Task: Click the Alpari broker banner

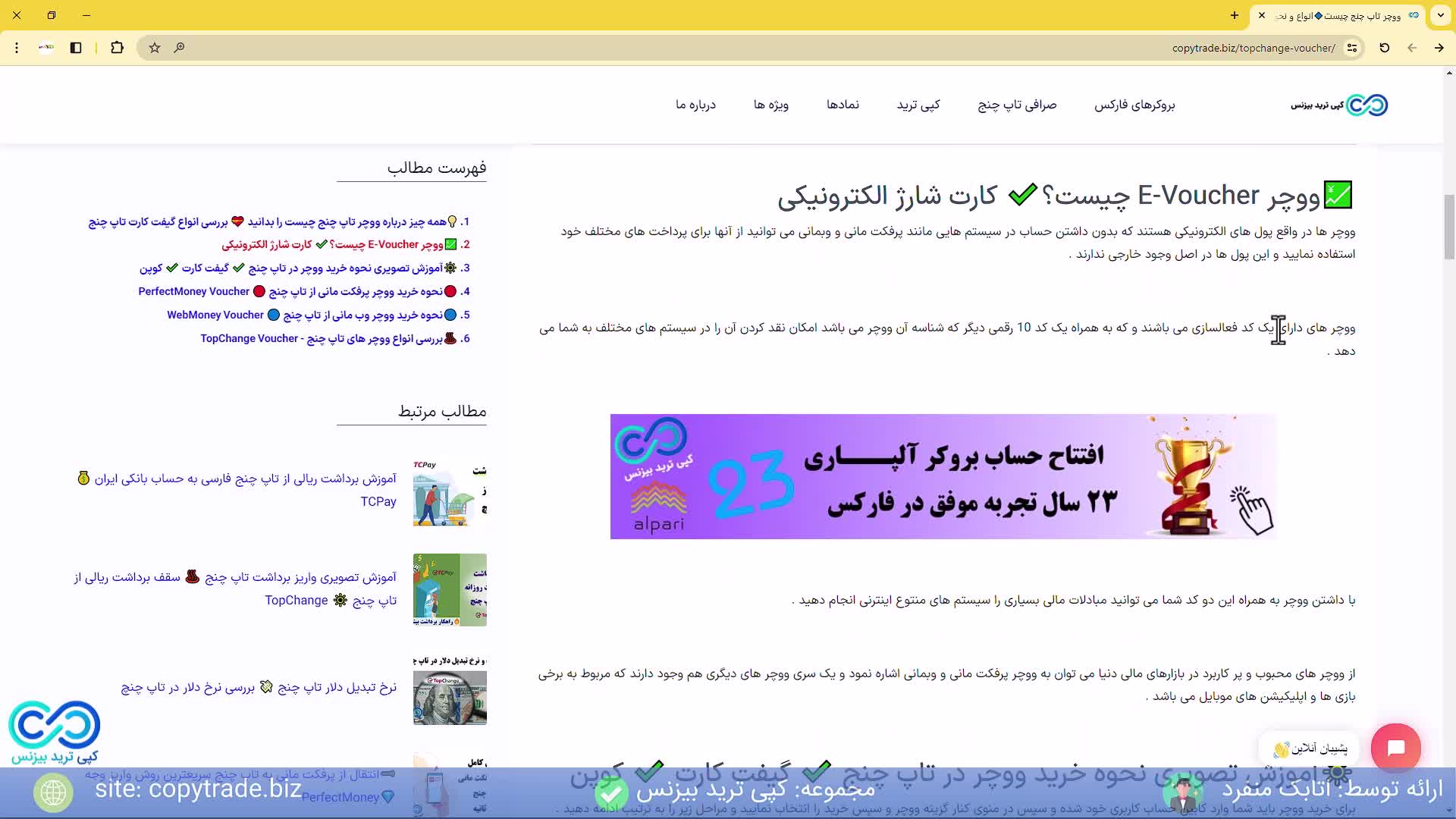Action: [943, 476]
